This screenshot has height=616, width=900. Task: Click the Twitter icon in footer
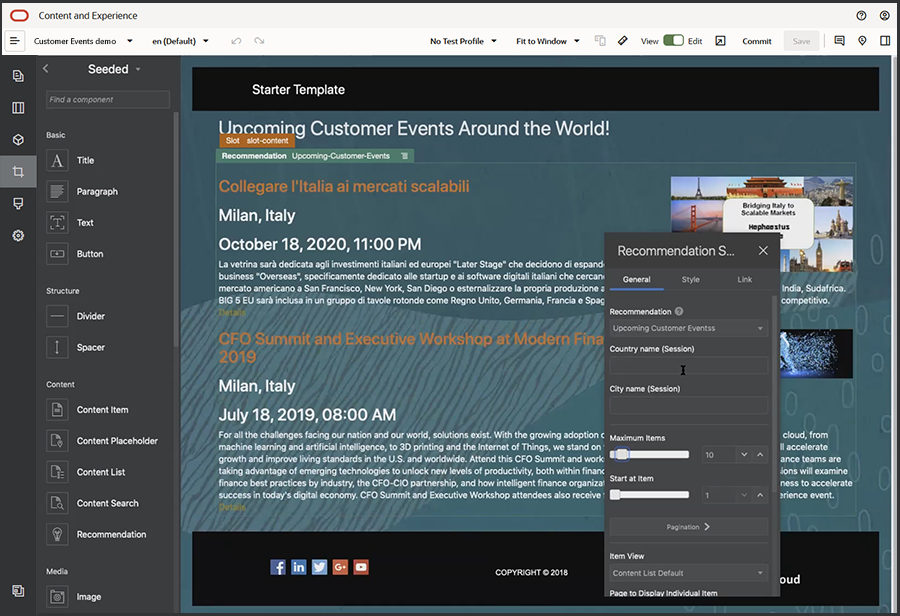pos(319,567)
